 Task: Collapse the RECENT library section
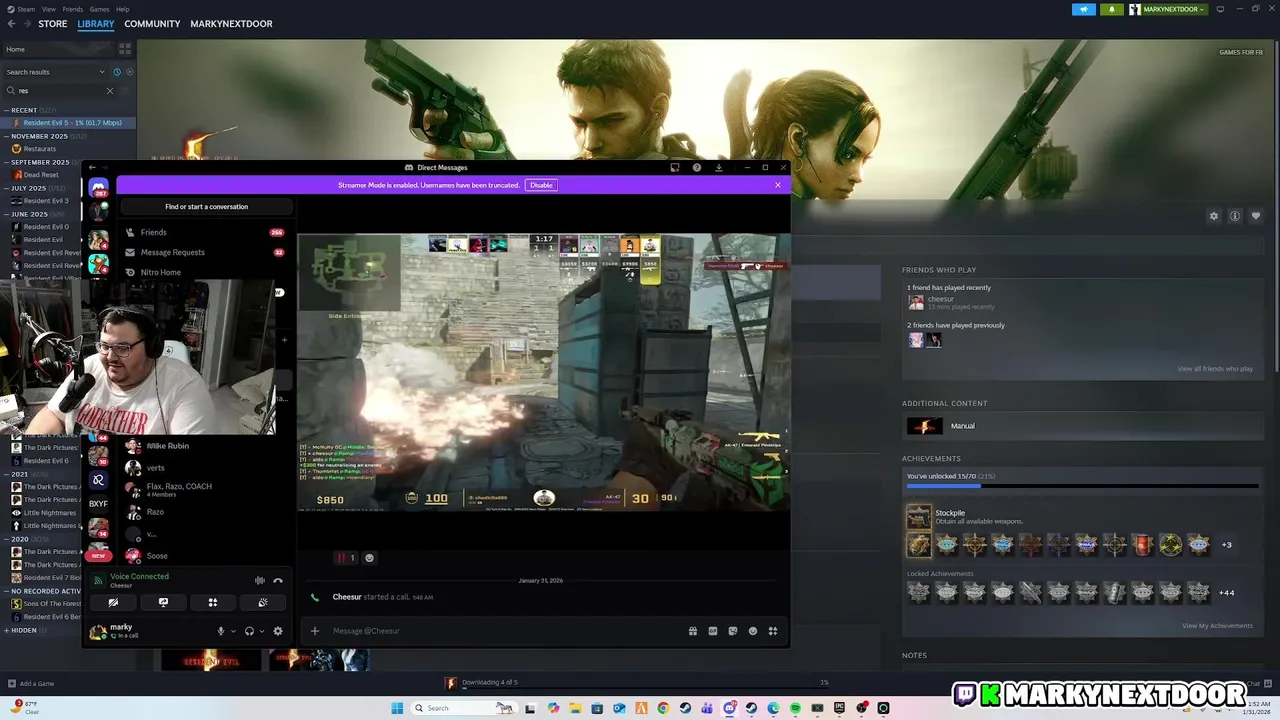[7, 110]
